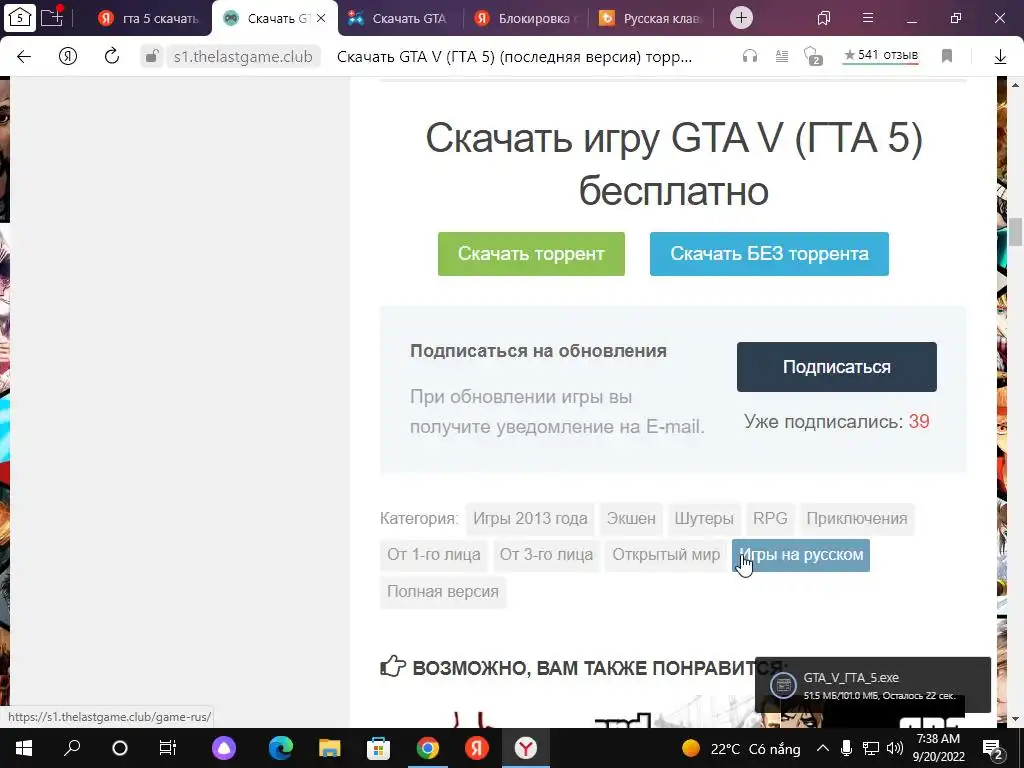Click the microphone tray icon
Image resolution: width=1024 pixels, height=768 pixels.
tap(846, 748)
